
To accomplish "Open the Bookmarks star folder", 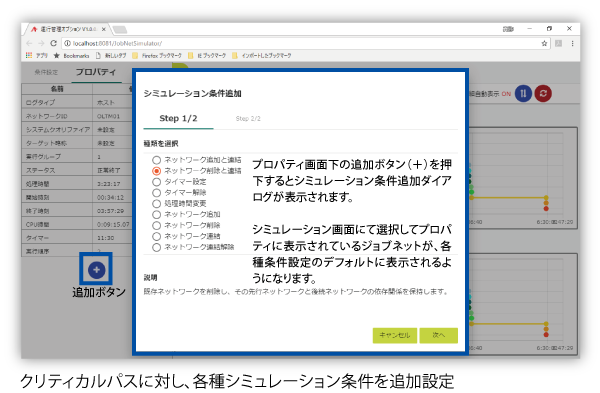I will [71, 55].
